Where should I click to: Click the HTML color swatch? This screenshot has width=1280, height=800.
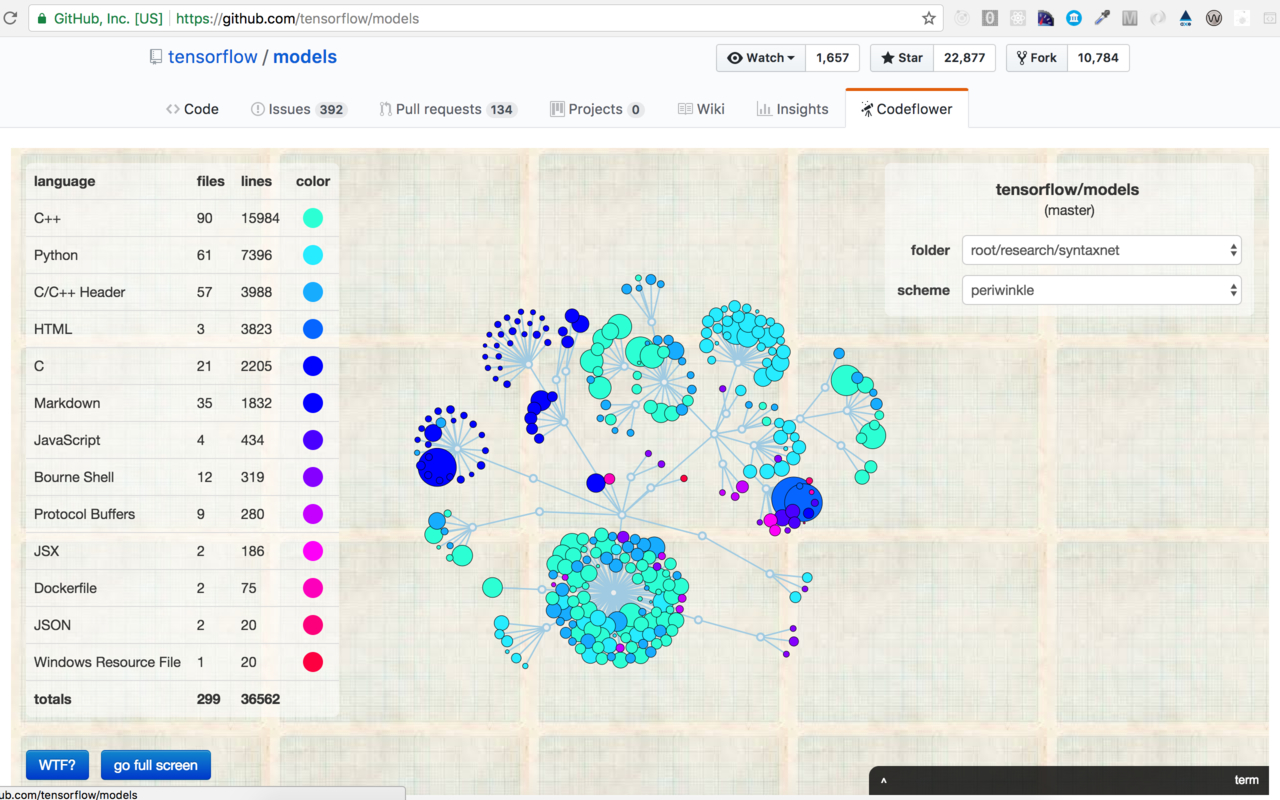coord(313,329)
